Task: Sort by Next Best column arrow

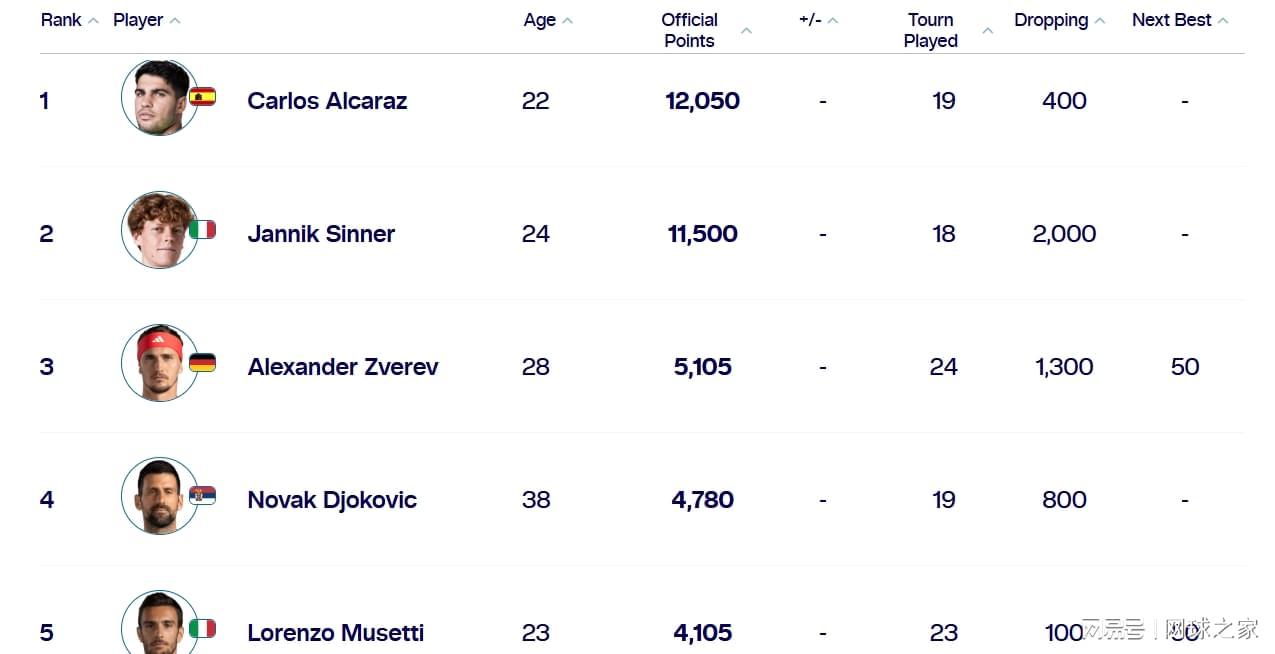Action: [1223, 21]
